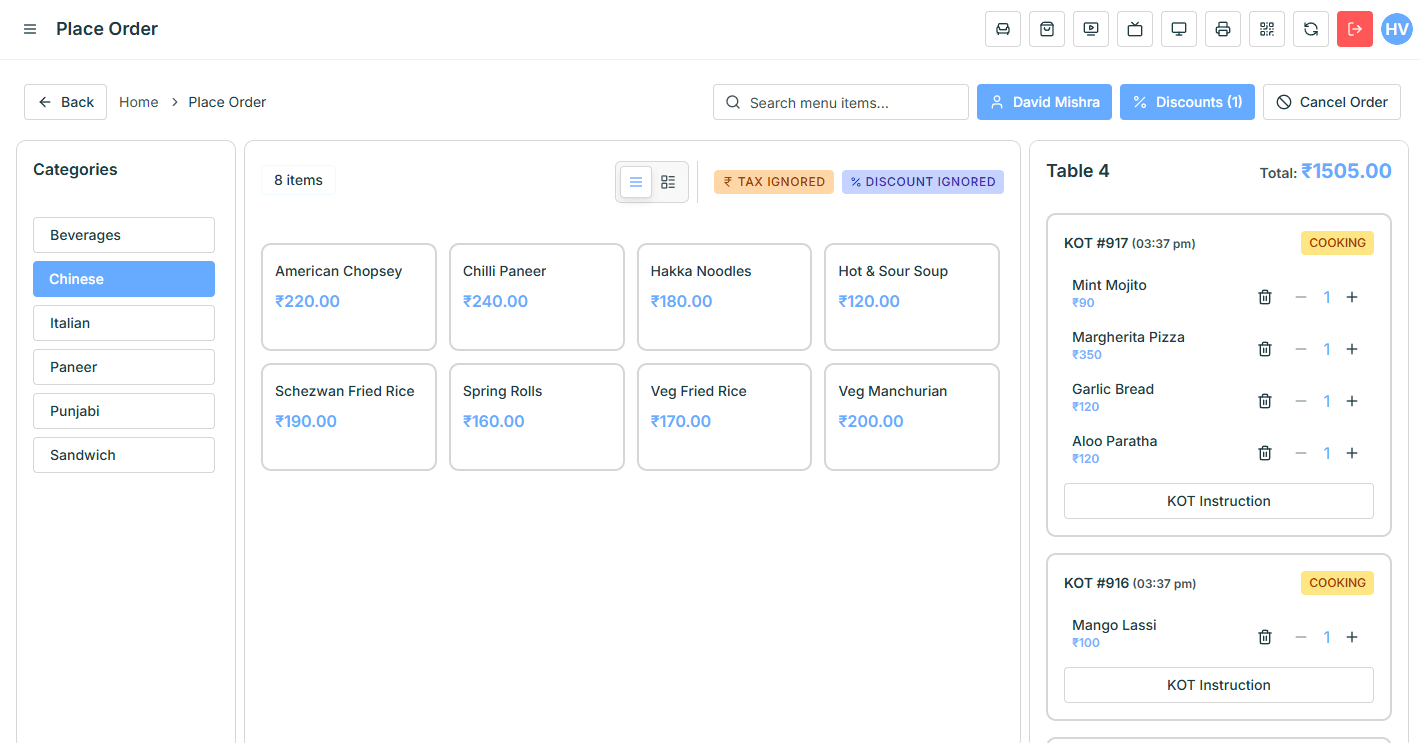The width and height of the screenshot is (1421, 743).
Task: Open the Discounts (1) button
Action: 1187,102
